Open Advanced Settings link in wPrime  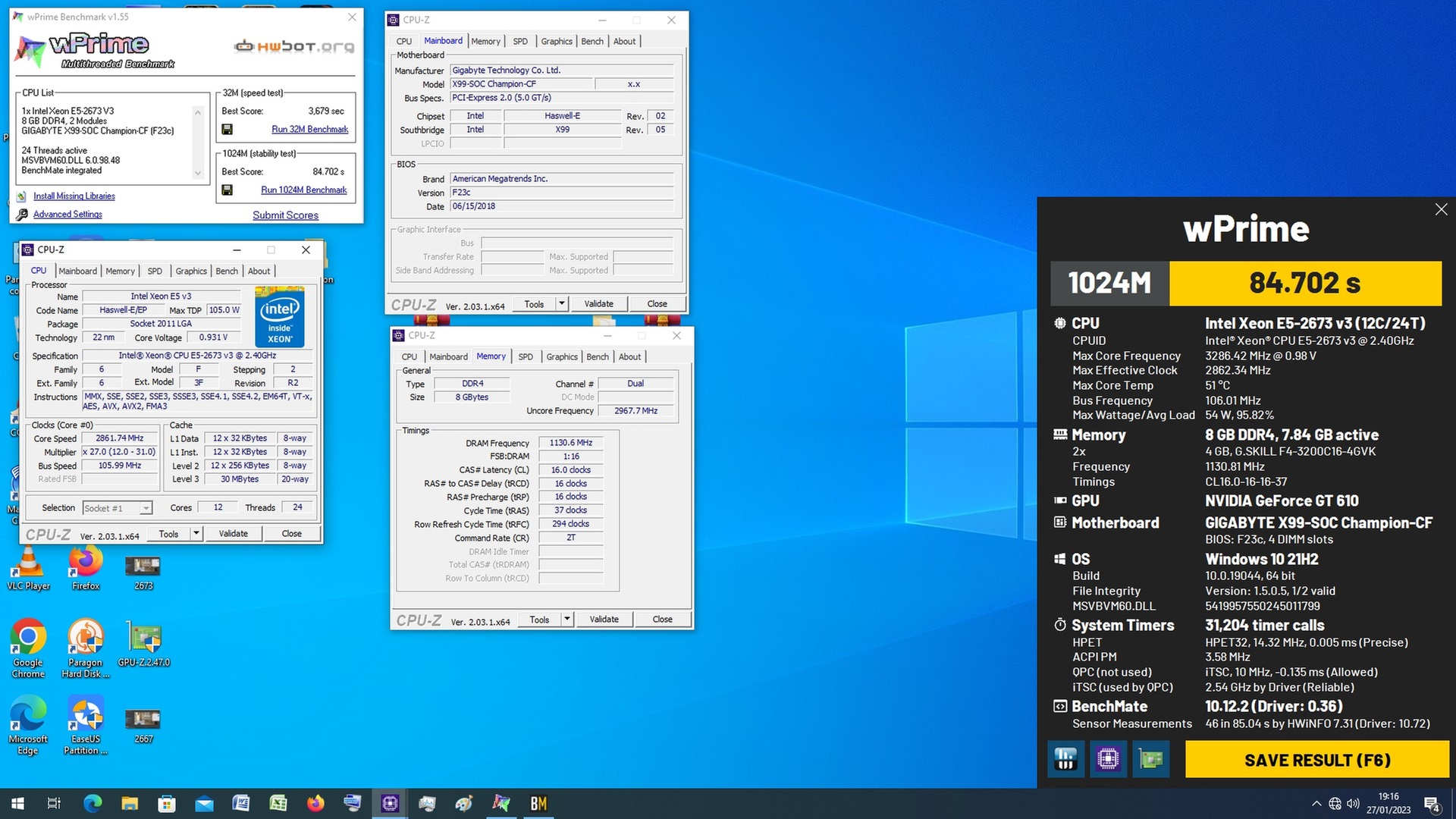(x=67, y=215)
